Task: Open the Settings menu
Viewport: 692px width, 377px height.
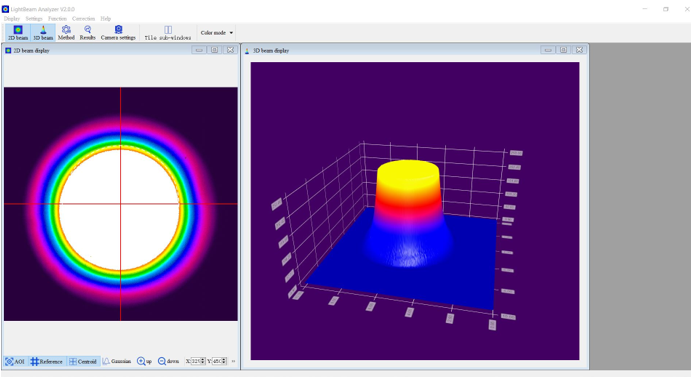Action: pyautogui.click(x=34, y=19)
